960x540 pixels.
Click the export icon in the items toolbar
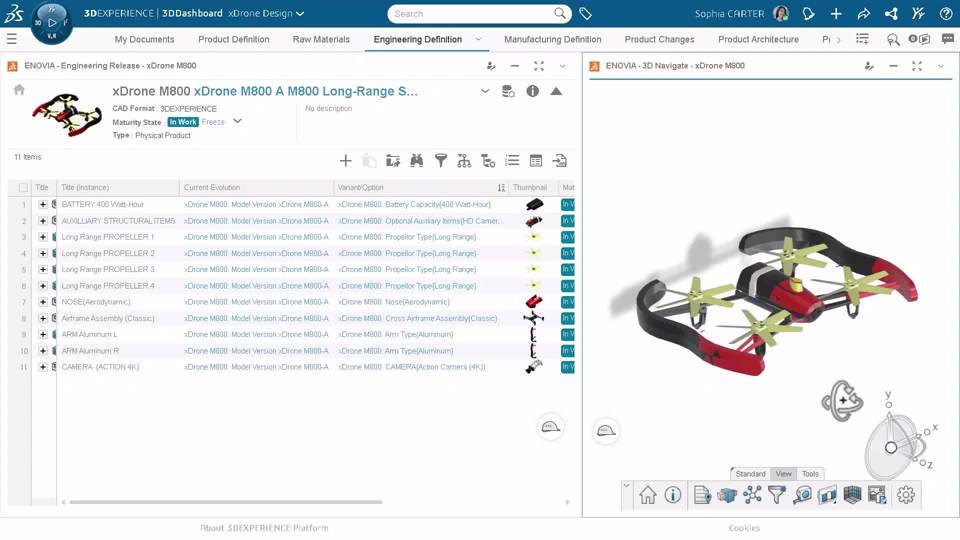[560, 160]
